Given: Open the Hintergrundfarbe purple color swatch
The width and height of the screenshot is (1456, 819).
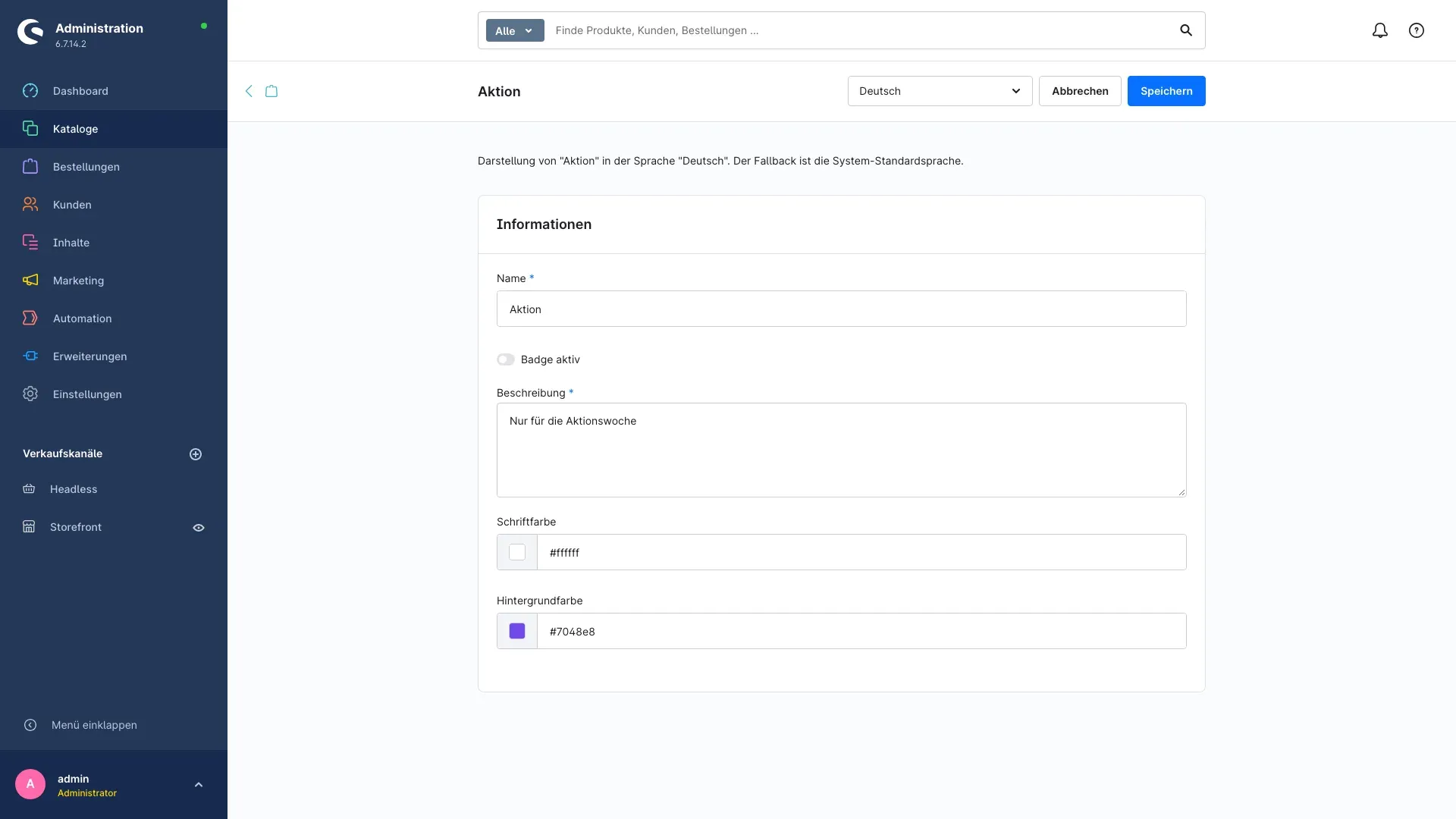Looking at the screenshot, I should tap(517, 631).
